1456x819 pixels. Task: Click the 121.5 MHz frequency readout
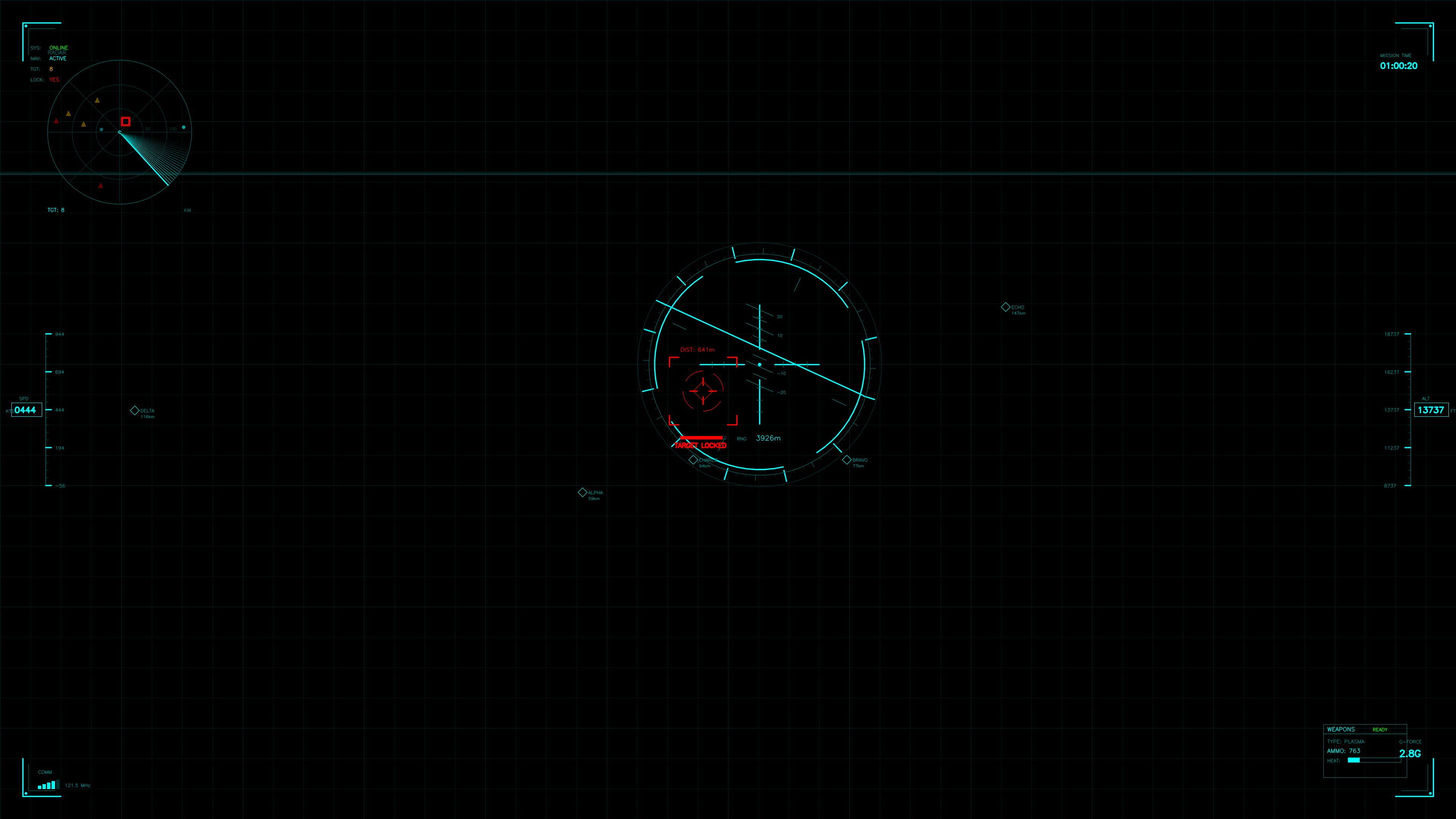click(77, 785)
